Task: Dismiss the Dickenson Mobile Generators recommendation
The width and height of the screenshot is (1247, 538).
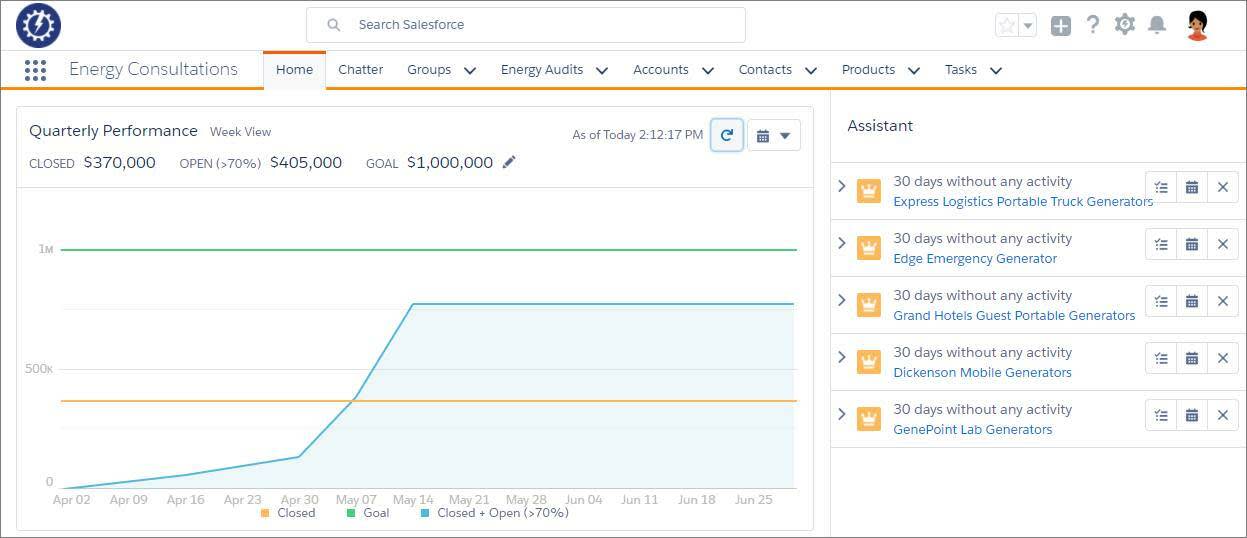Action: [1223, 358]
